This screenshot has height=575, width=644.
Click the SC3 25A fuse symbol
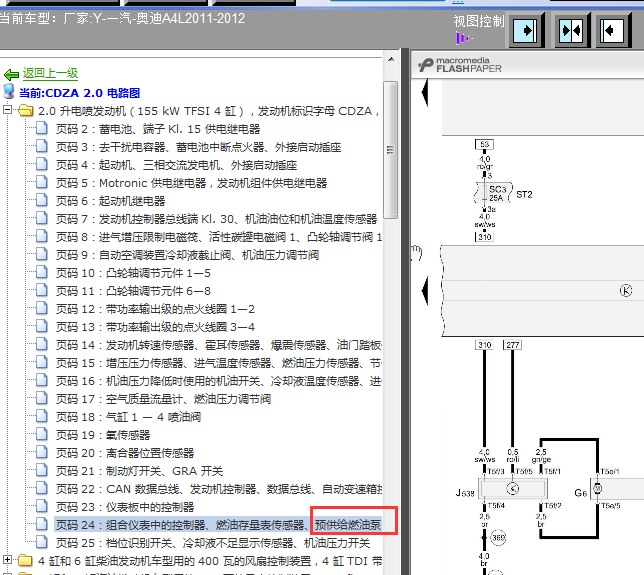coord(493,193)
